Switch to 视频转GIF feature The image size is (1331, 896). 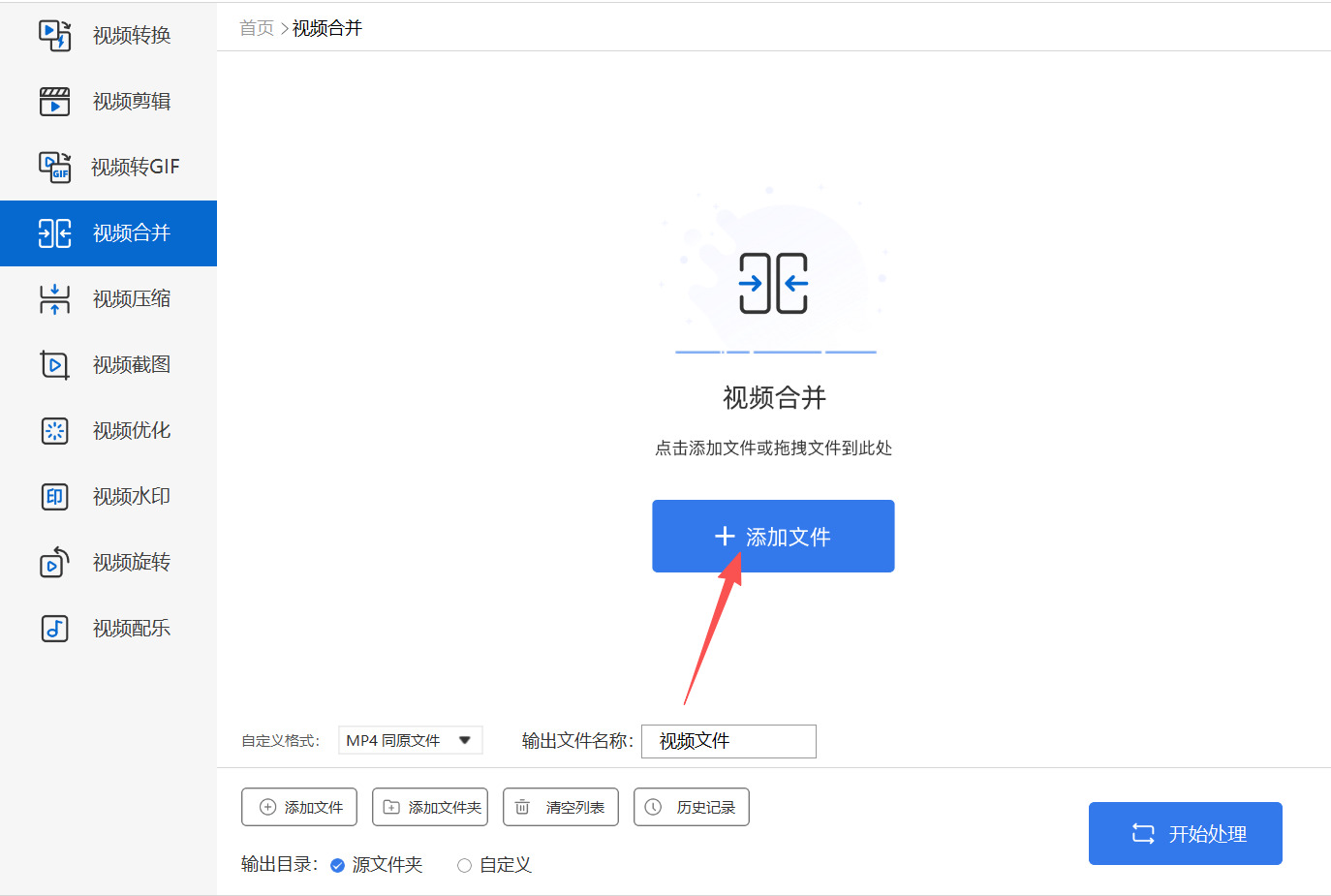(108, 167)
